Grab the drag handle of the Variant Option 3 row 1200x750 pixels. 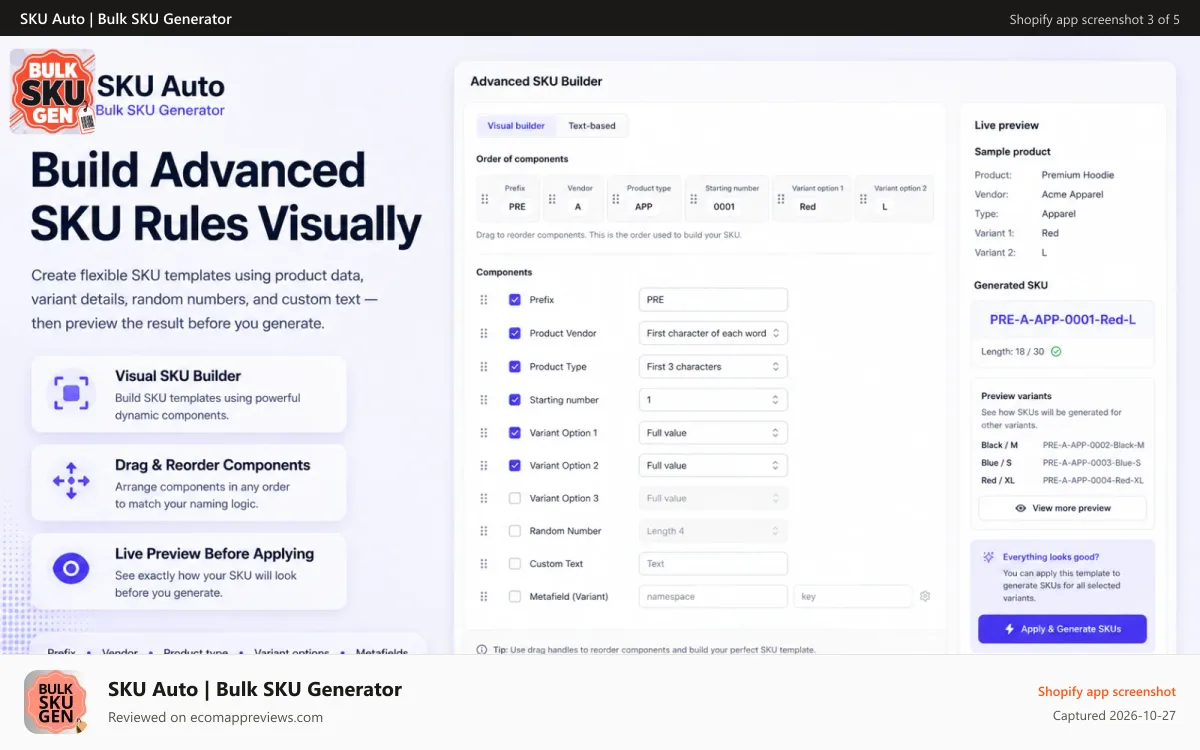pos(484,498)
